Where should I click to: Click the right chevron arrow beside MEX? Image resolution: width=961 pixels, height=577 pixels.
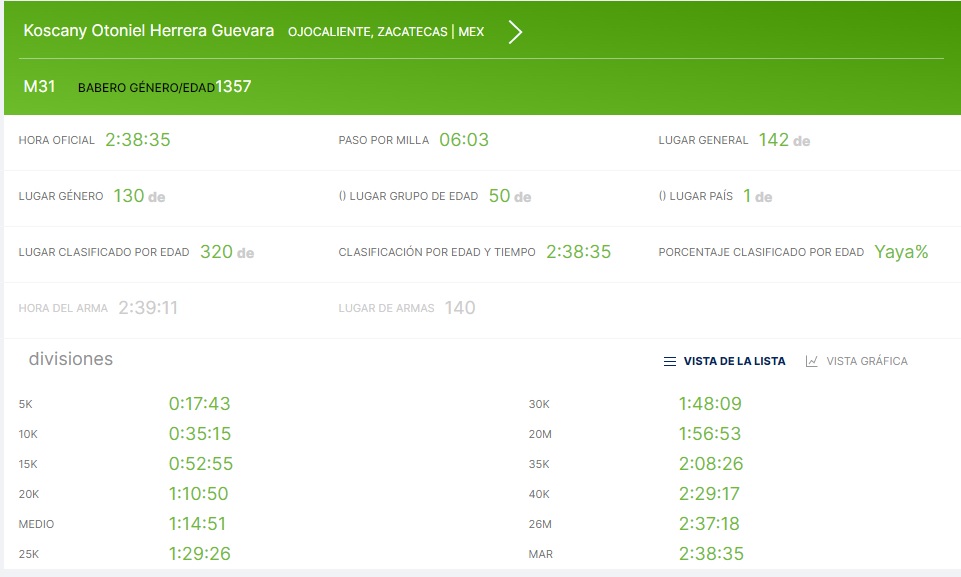515,32
